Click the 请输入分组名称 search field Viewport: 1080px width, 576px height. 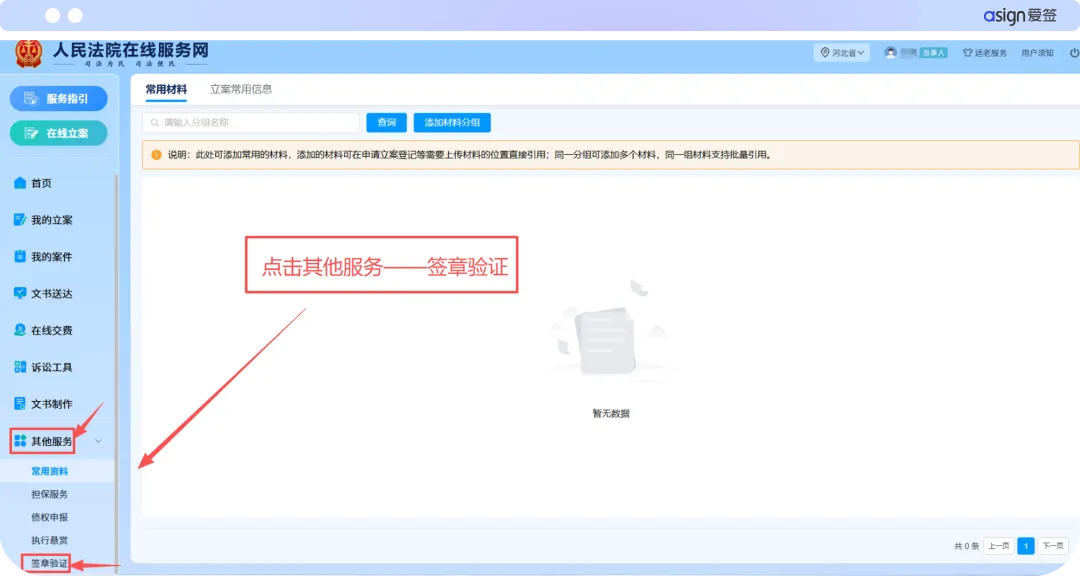(251, 123)
